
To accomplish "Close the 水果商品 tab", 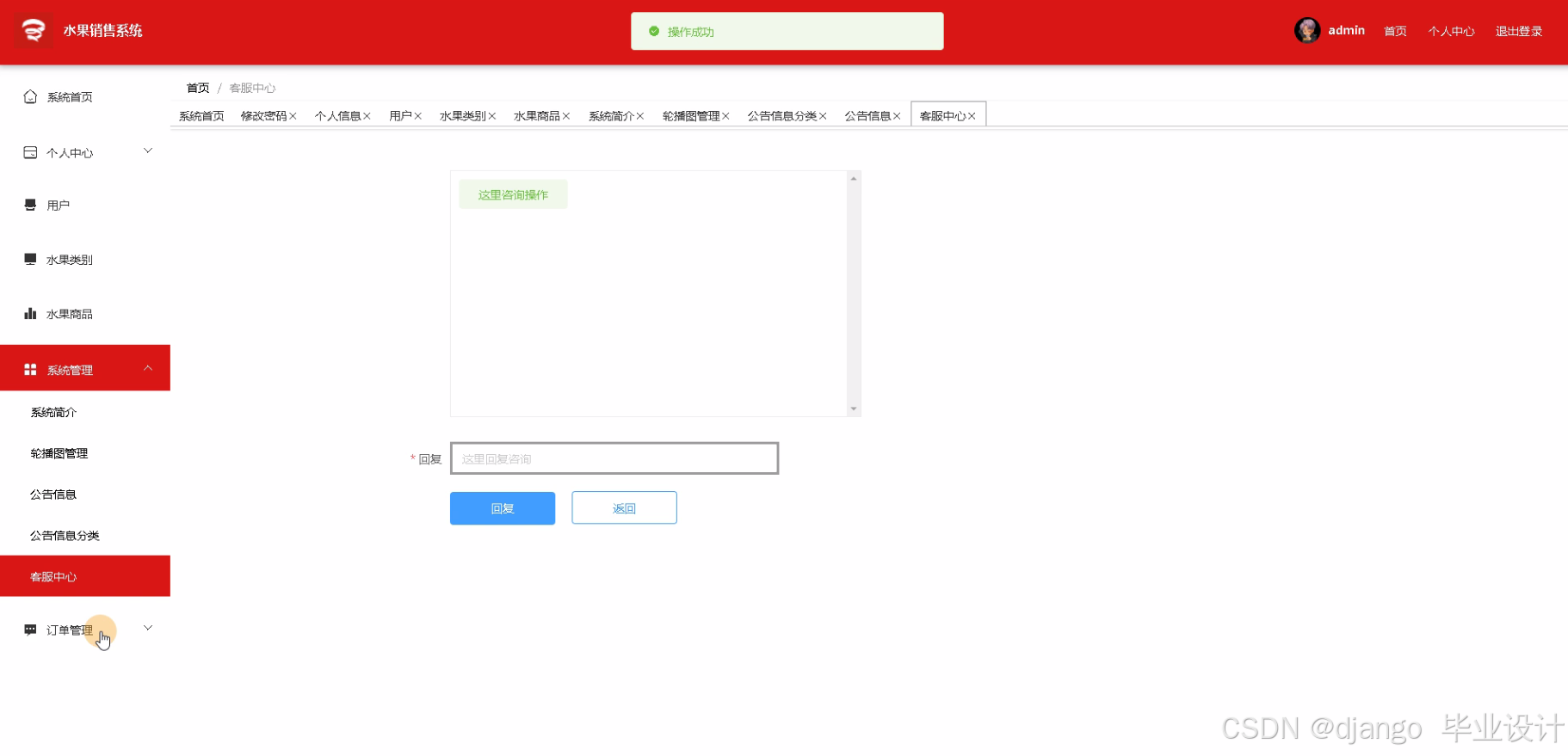I will point(566,116).
